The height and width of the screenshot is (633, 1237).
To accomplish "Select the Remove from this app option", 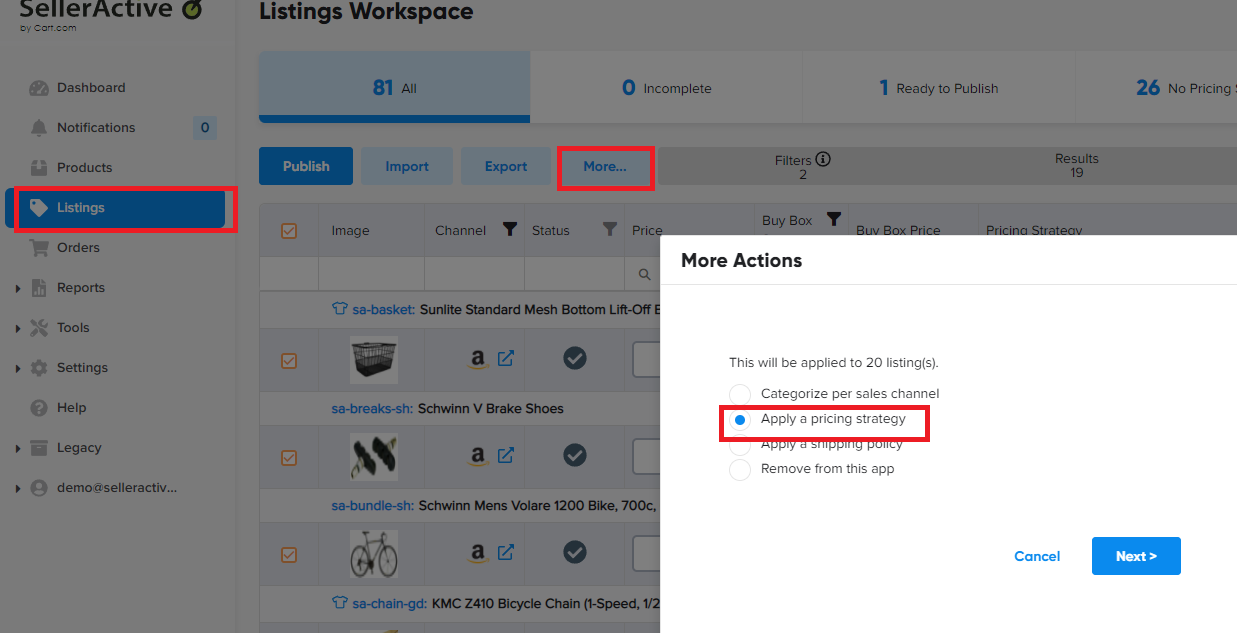I will click(x=740, y=469).
